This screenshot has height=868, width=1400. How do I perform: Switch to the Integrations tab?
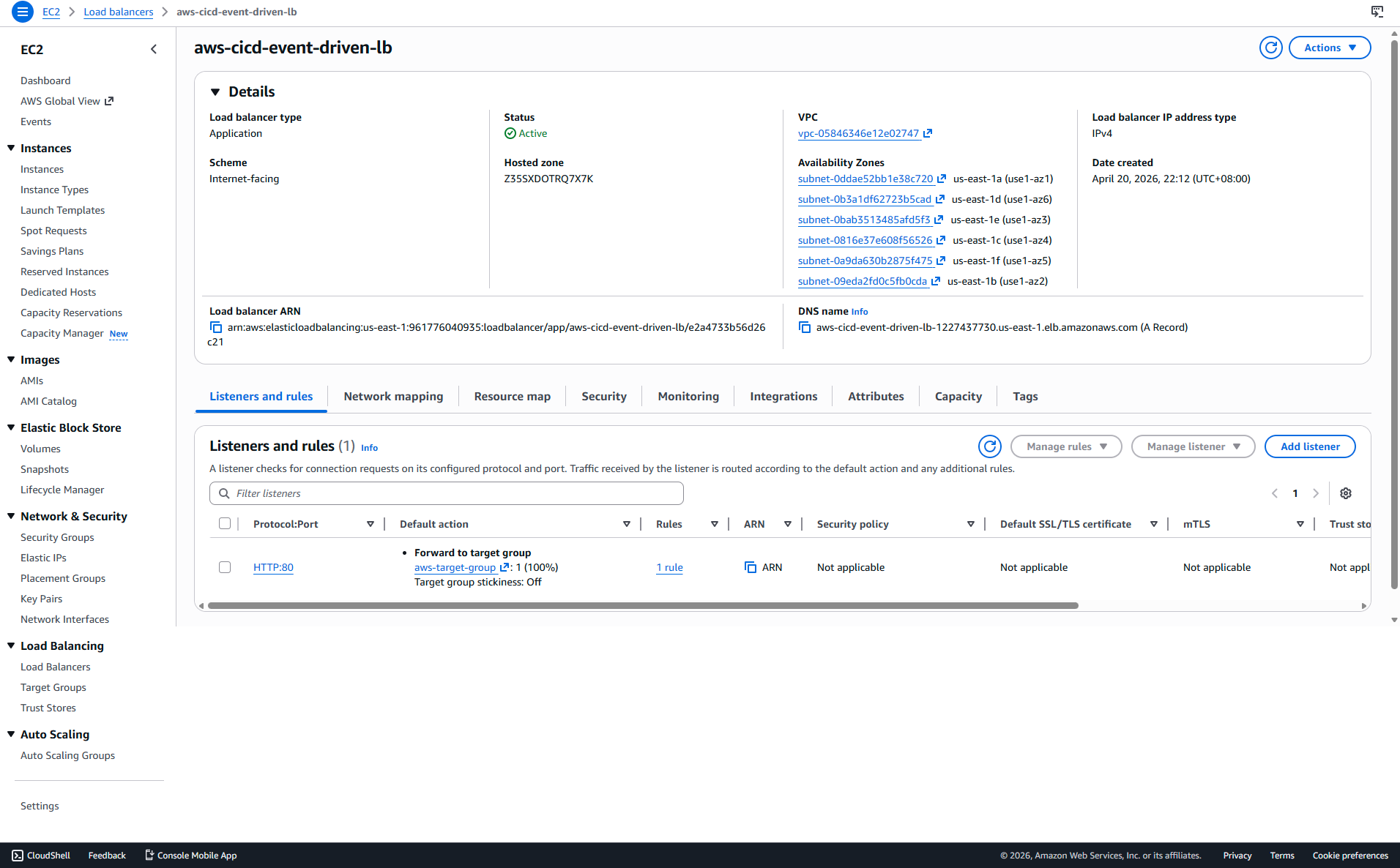point(783,396)
